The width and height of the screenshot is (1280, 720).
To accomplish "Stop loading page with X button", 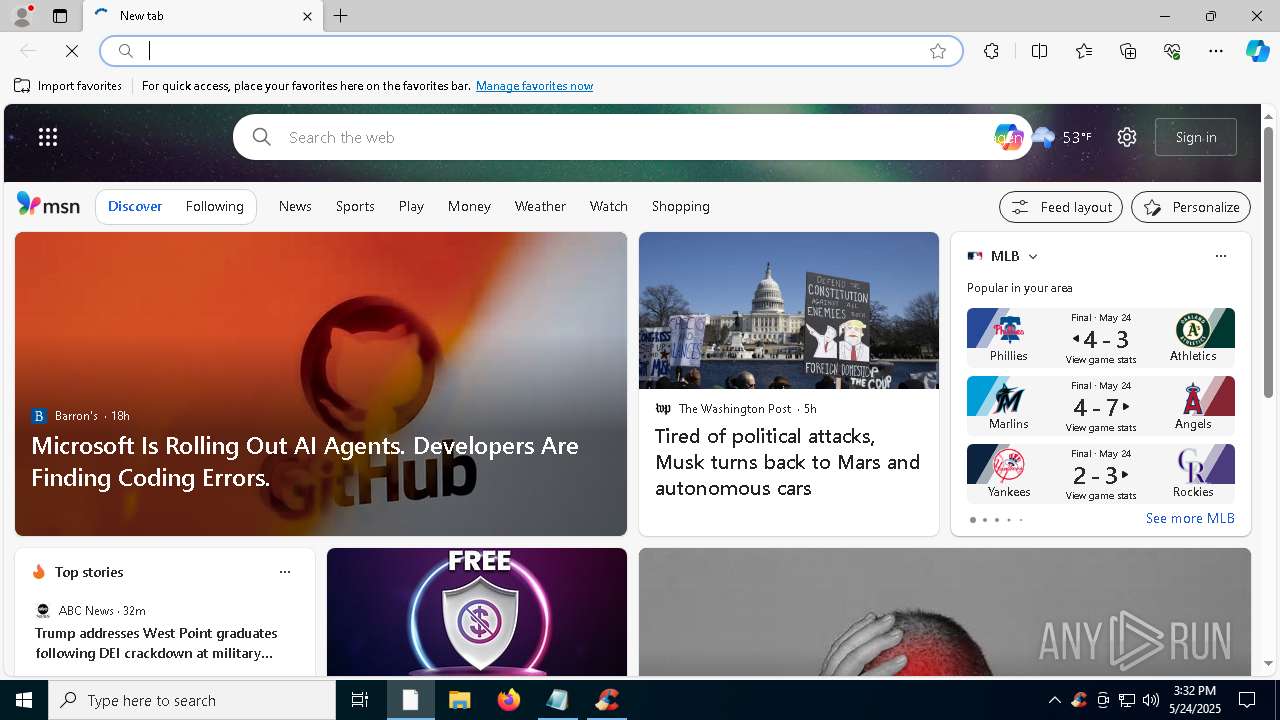I will click(72, 51).
